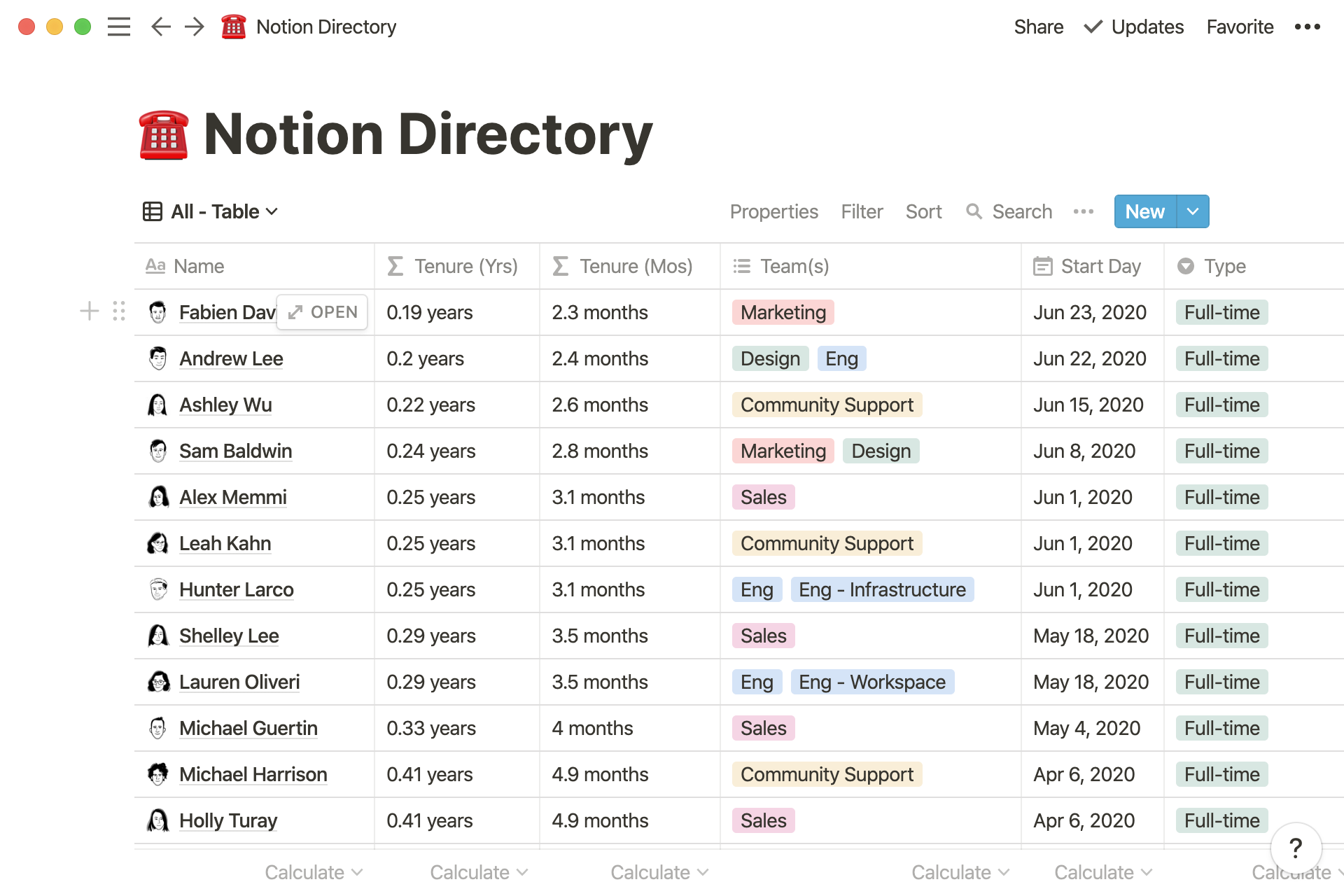The image size is (1344, 896).
Task: Expand the All - Table view dropdown
Action: pyautogui.click(x=272, y=211)
